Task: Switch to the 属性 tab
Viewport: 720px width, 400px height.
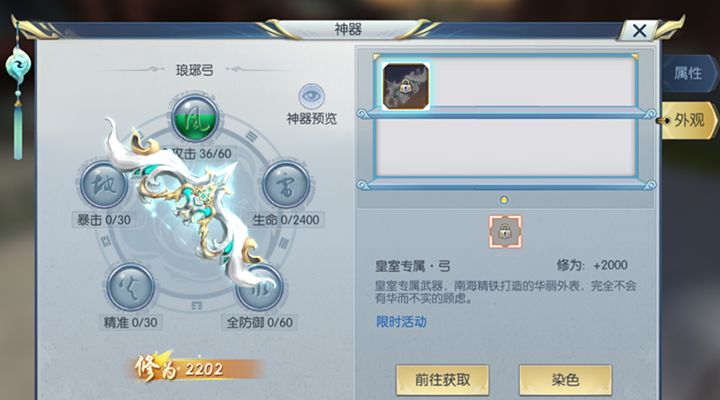Action: pyautogui.click(x=689, y=73)
